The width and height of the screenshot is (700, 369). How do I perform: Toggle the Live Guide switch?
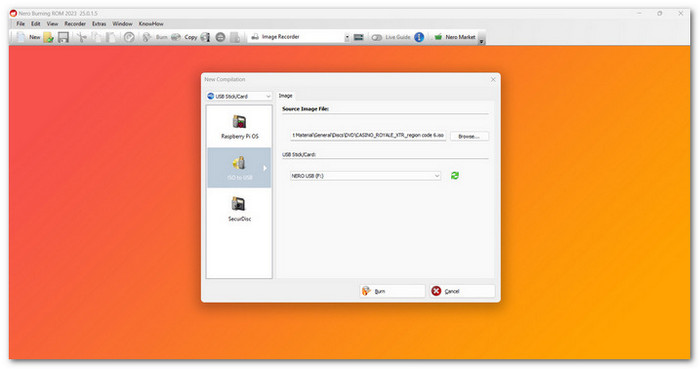391,37
